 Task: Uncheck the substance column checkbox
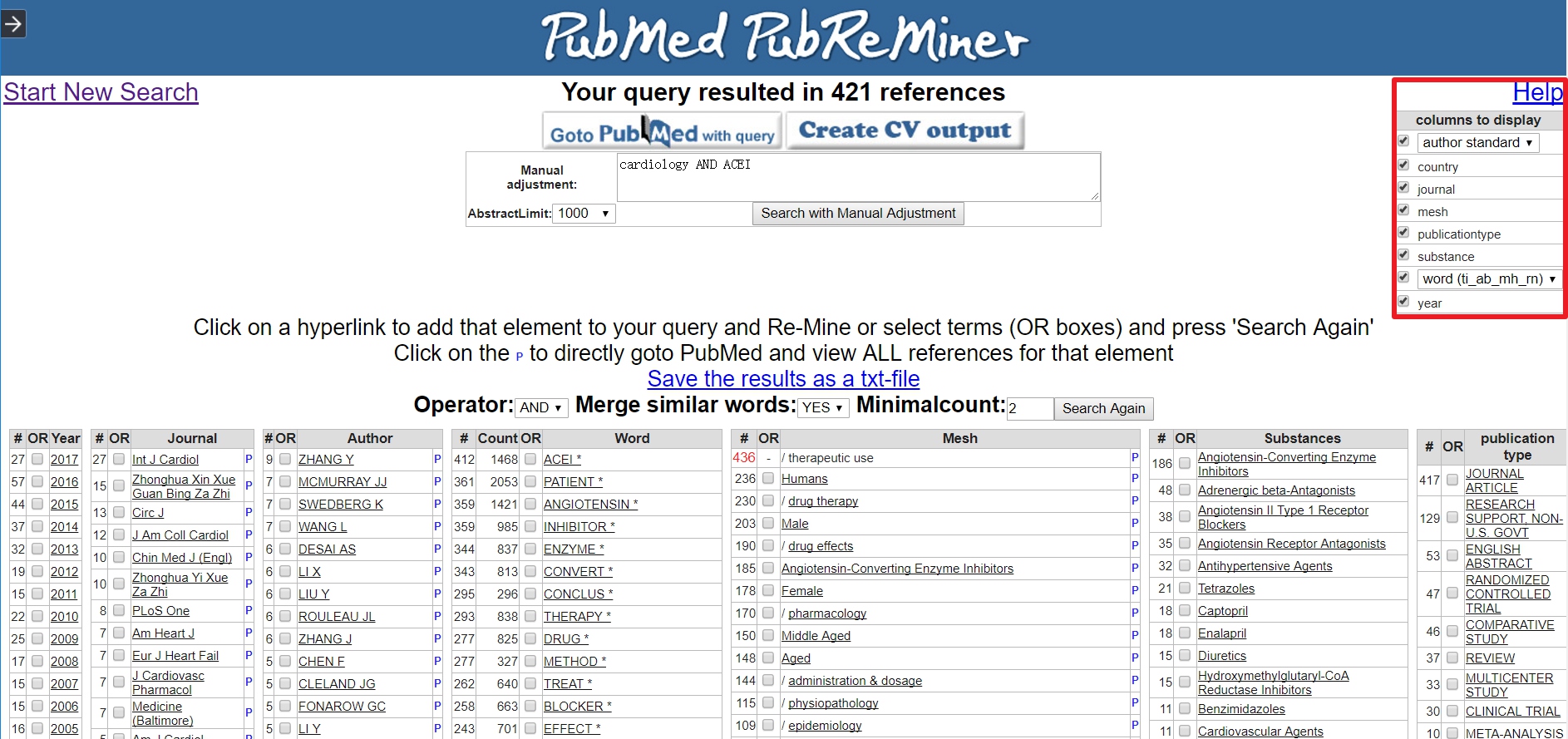click(1403, 254)
